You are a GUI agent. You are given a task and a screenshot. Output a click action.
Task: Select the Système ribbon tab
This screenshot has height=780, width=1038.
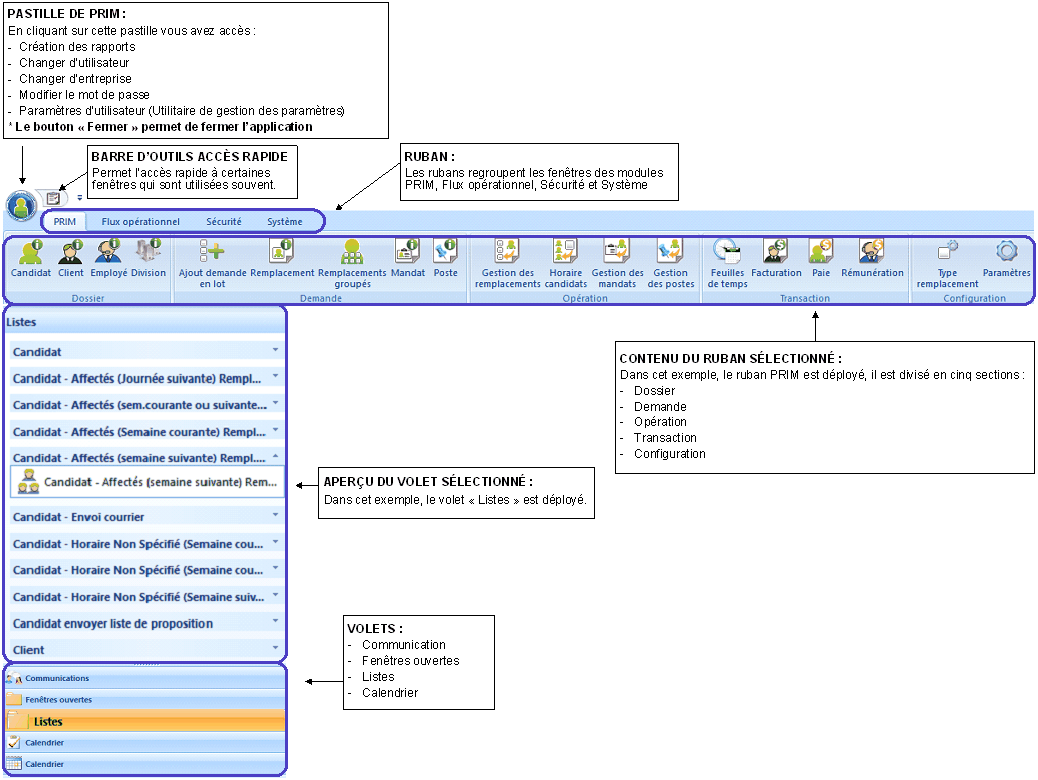[x=284, y=221]
